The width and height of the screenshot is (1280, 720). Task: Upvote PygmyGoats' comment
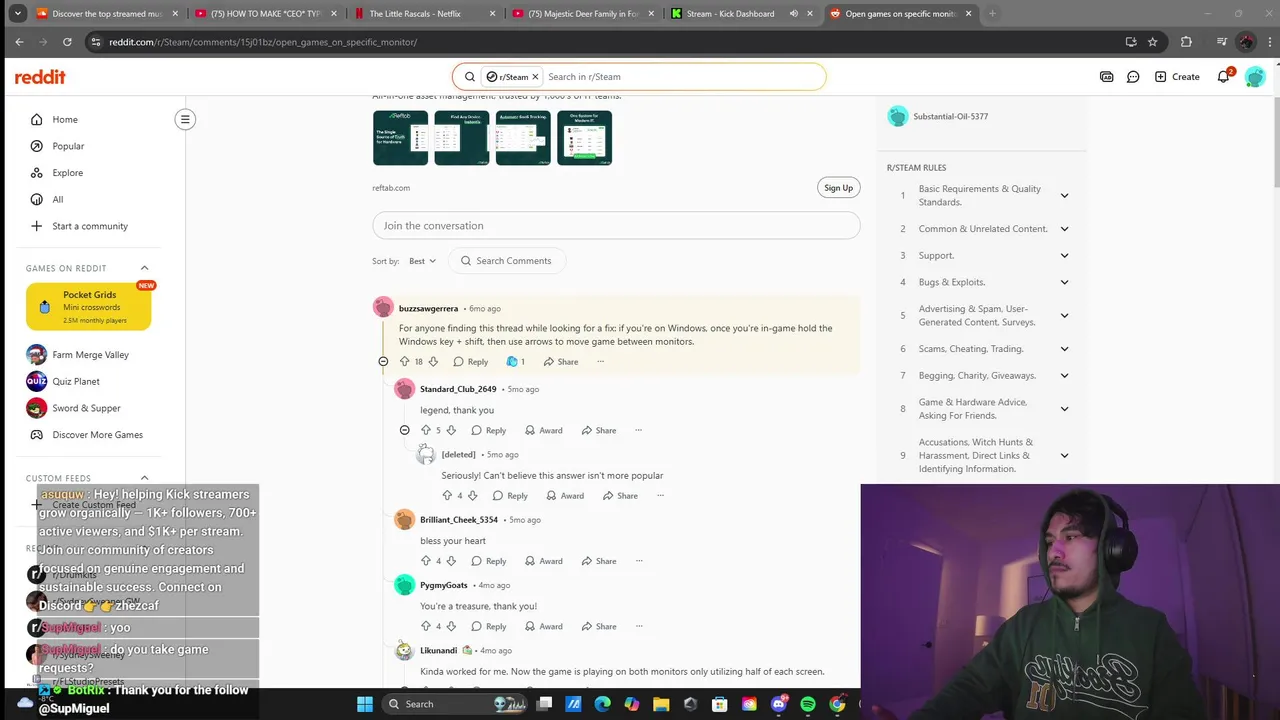coord(425,626)
